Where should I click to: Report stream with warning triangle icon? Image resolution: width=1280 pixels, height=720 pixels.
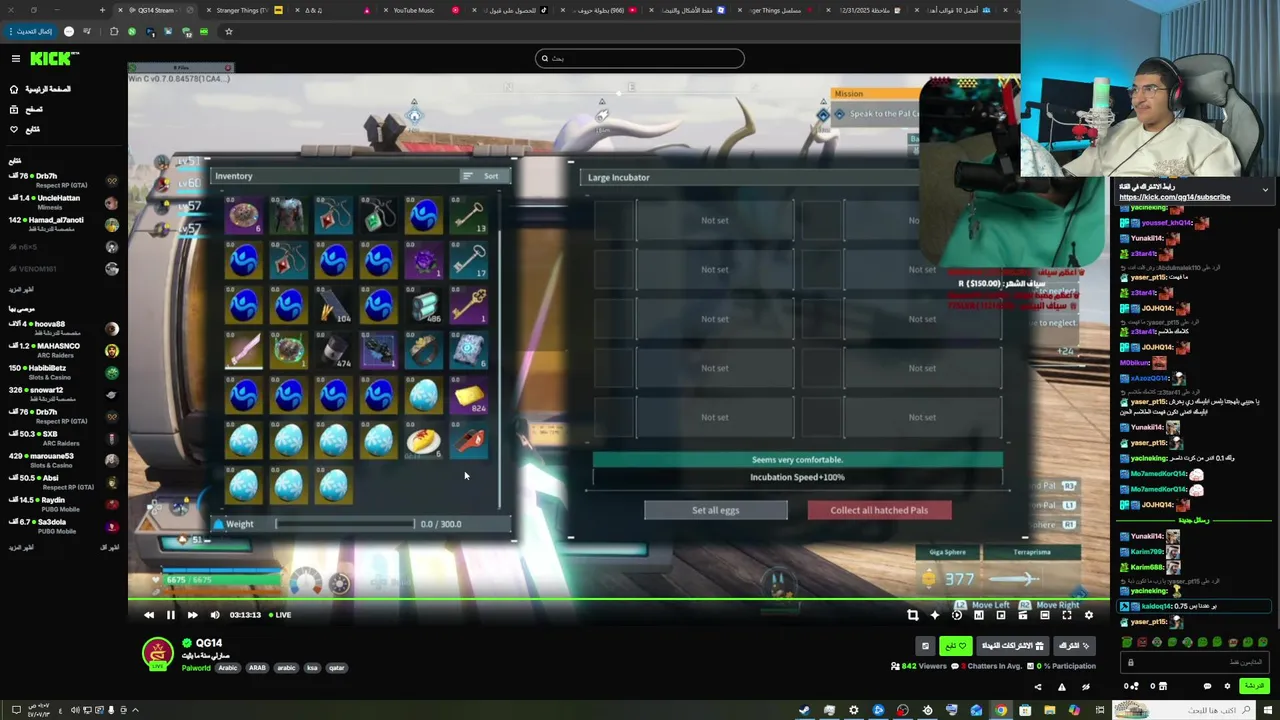click(1061, 687)
